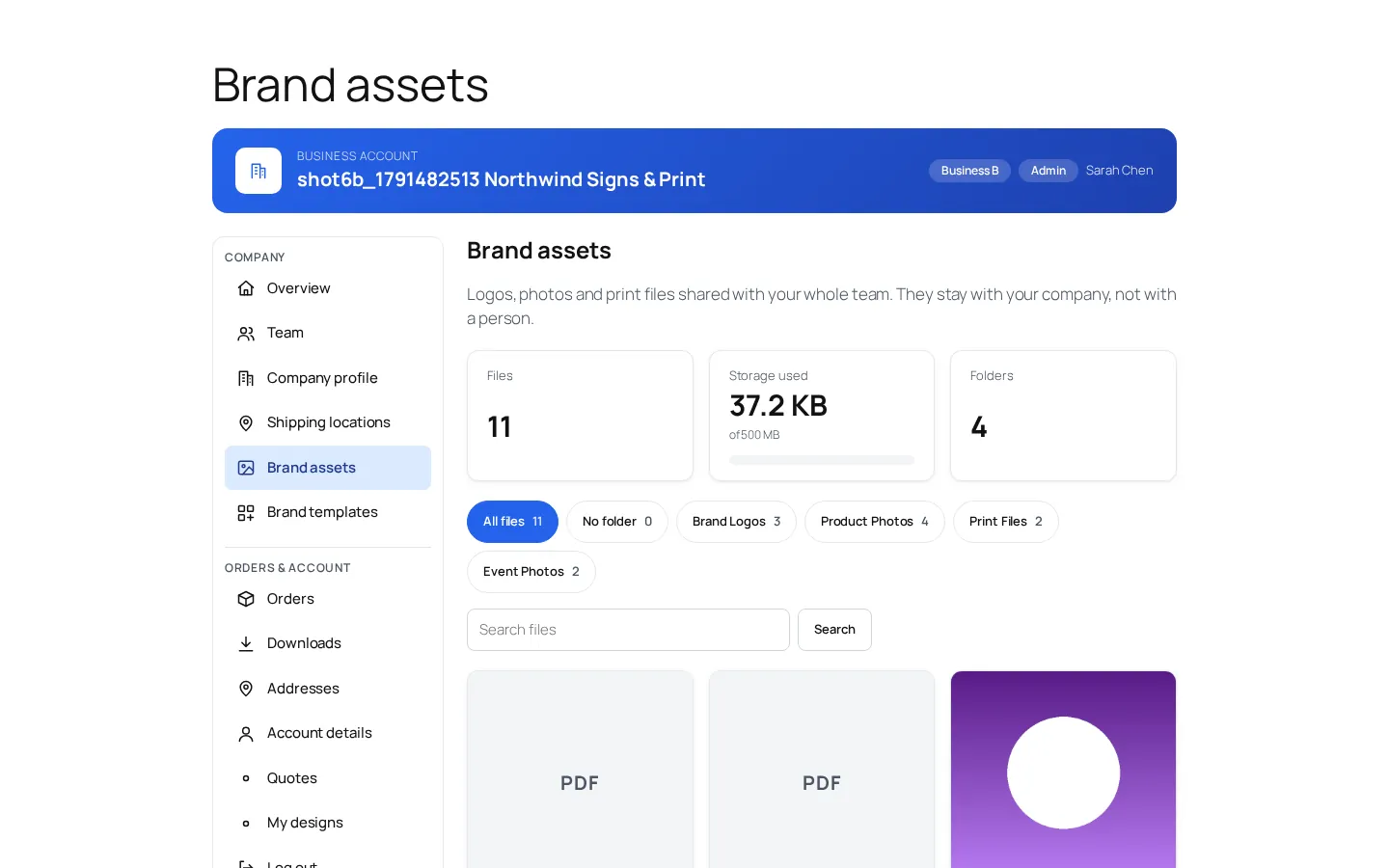Open the Orders page
The width and height of the screenshot is (1389, 868).
[x=328, y=599]
